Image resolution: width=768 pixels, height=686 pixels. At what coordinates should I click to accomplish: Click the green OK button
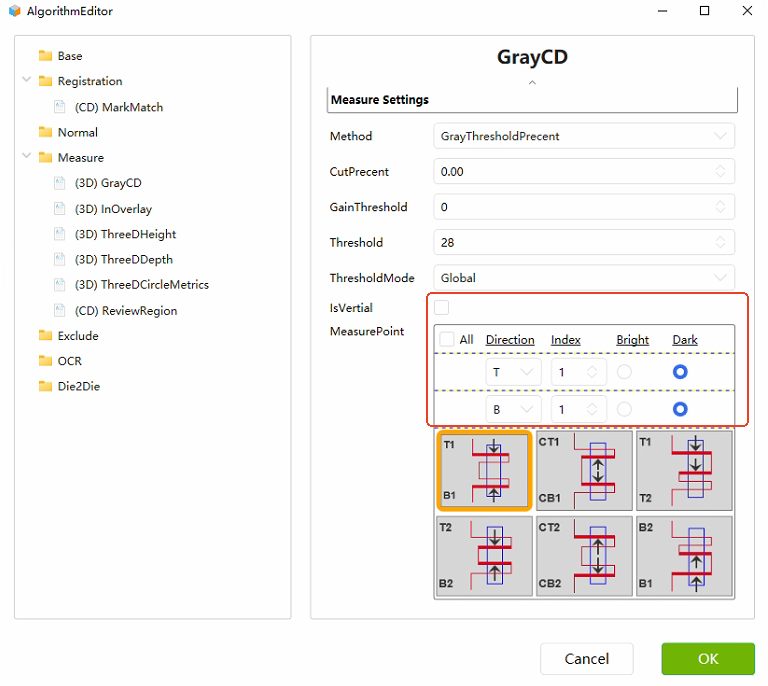[x=708, y=659]
